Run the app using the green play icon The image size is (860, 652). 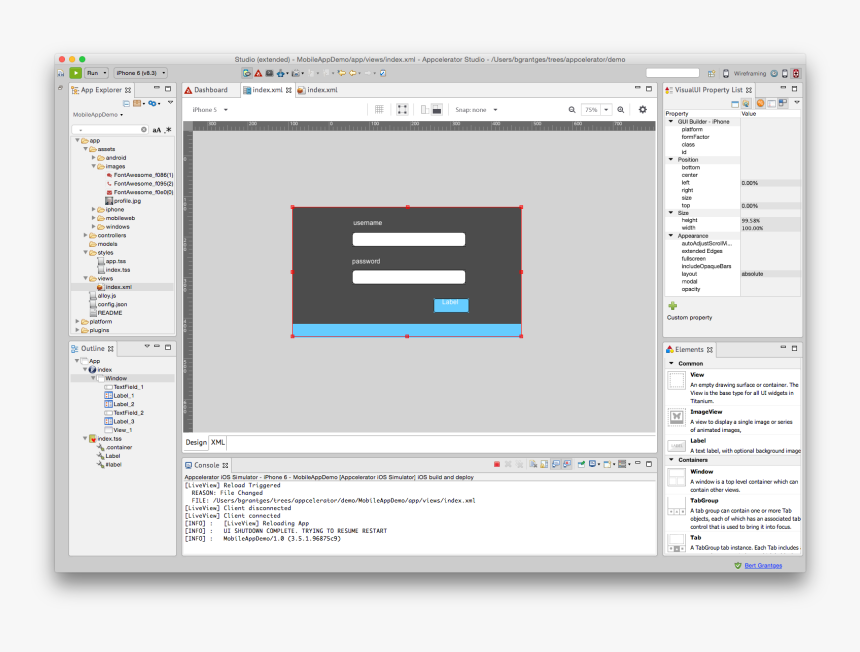pyautogui.click(x=75, y=72)
